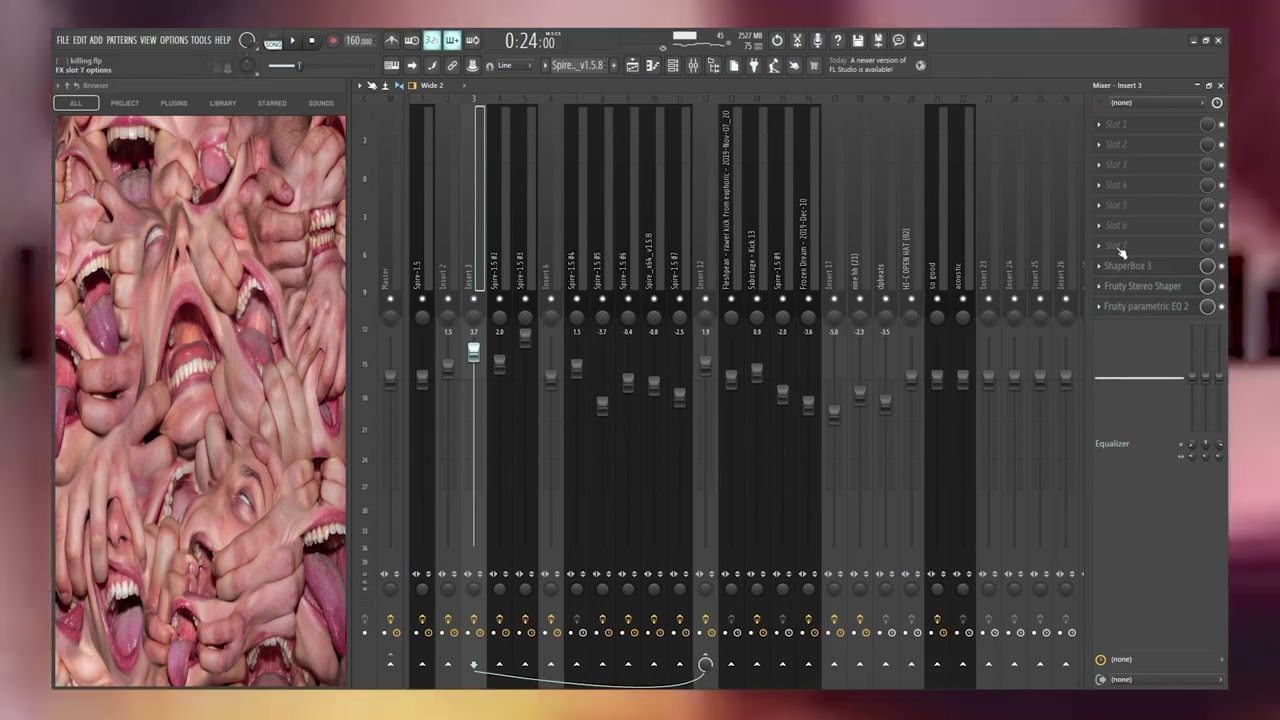Expand the Slot 4 effect menu arrow
This screenshot has width=1280, height=720.
coord(1099,185)
